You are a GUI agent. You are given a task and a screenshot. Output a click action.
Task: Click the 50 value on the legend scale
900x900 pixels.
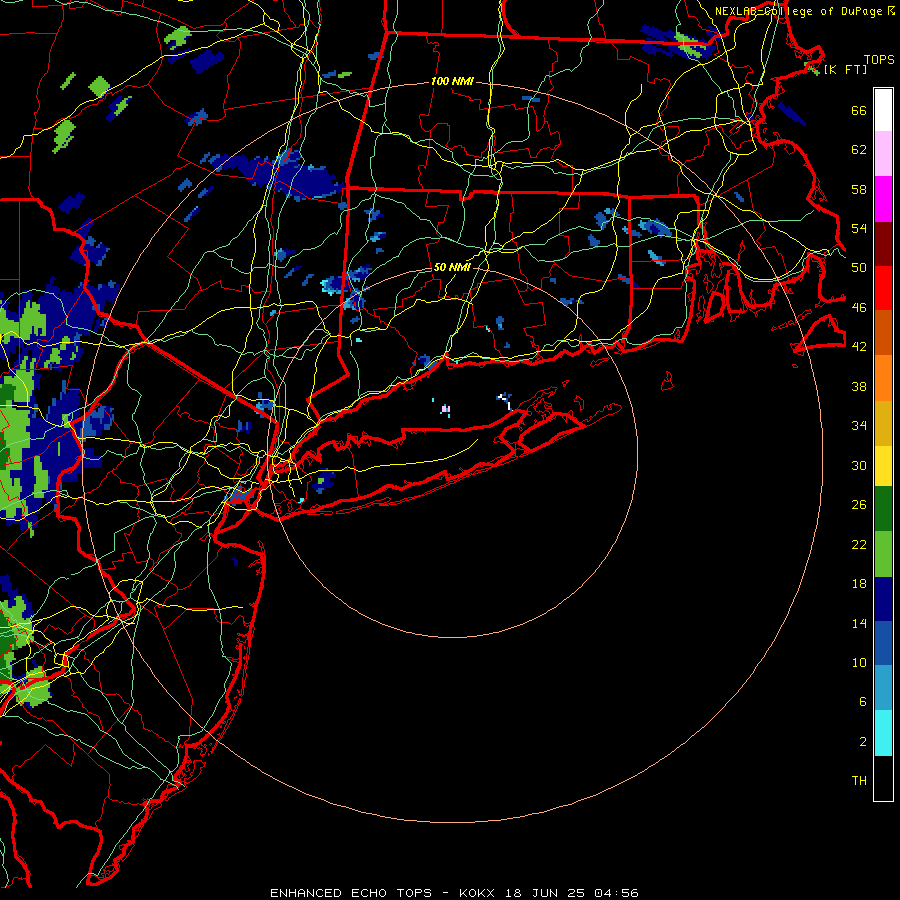click(x=859, y=268)
